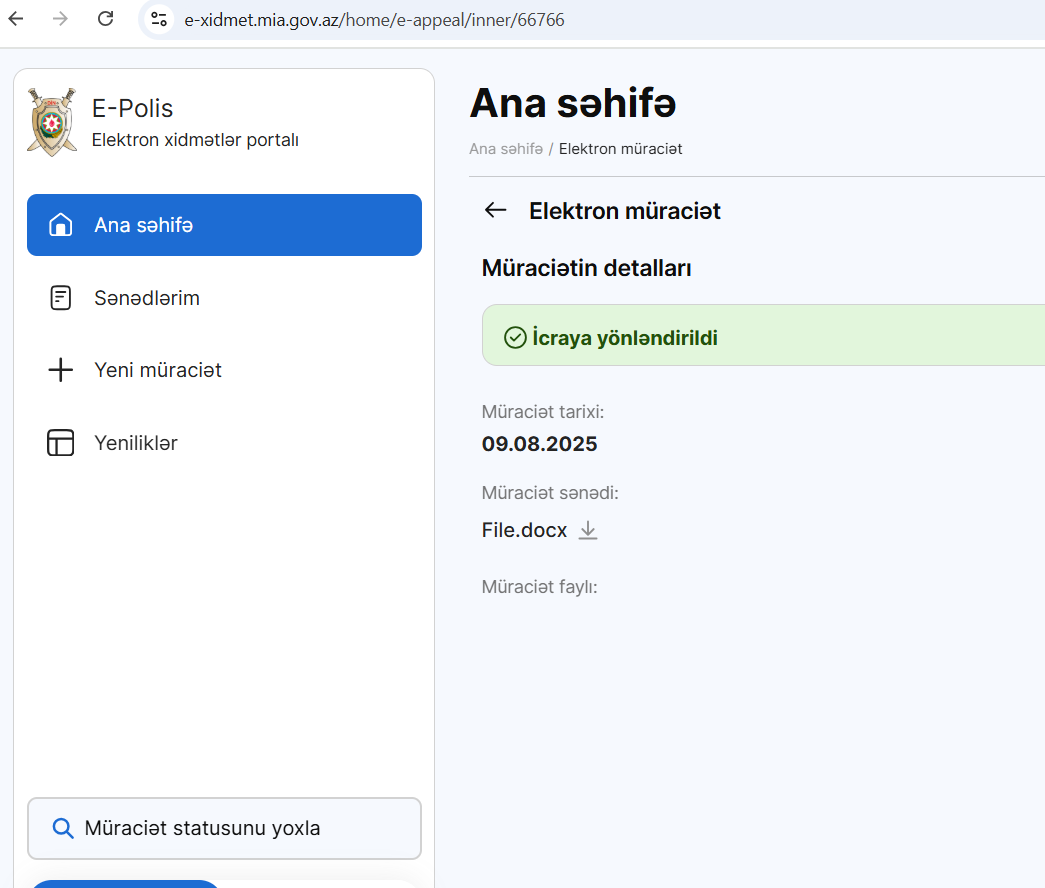
Task: Download File.docx using the download icon
Action: [x=588, y=530]
